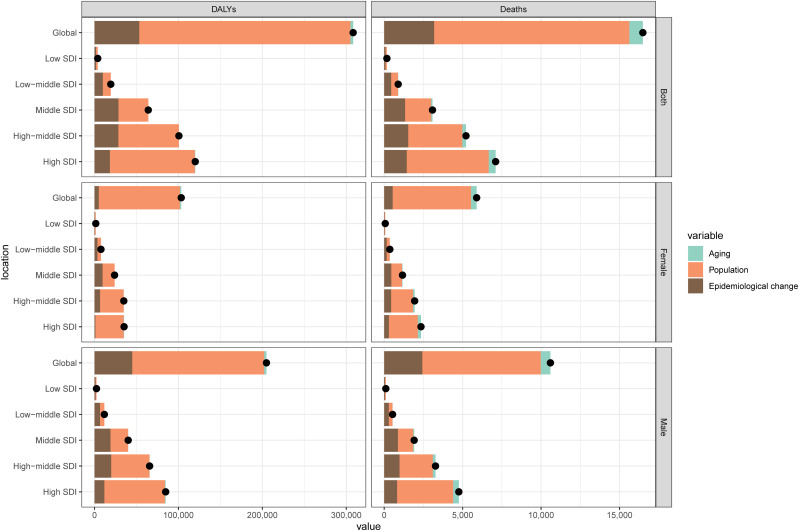The width and height of the screenshot is (799, 531).
Task: Click High SDI orange segment in Female DALYs panel
Action: [x=110, y=327]
